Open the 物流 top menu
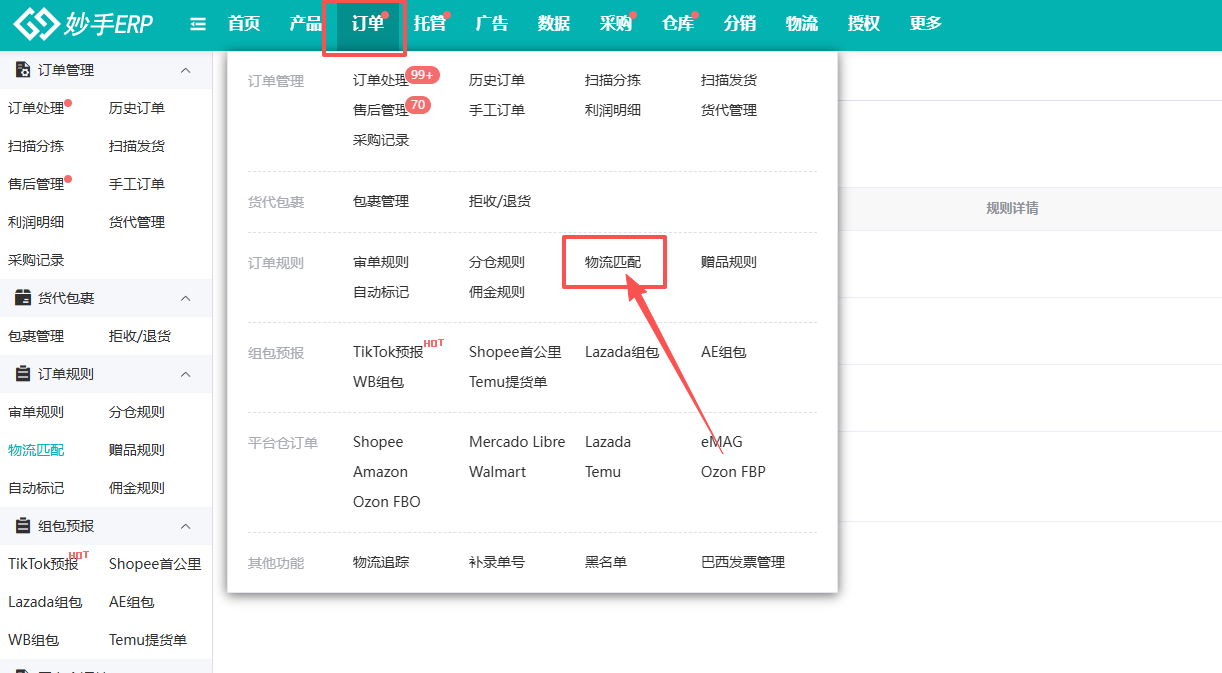The width and height of the screenshot is (1222, 673). click(x=802, y=24)
